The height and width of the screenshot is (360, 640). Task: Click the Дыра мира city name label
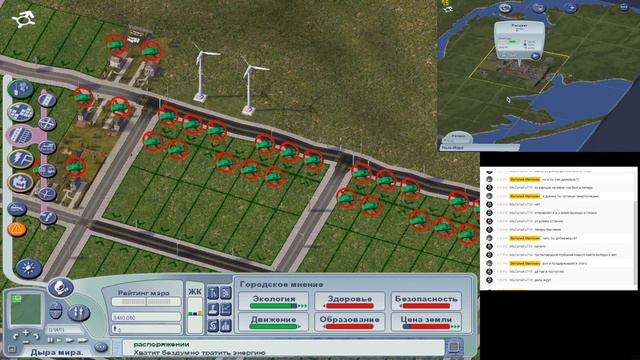click(57, 352)
